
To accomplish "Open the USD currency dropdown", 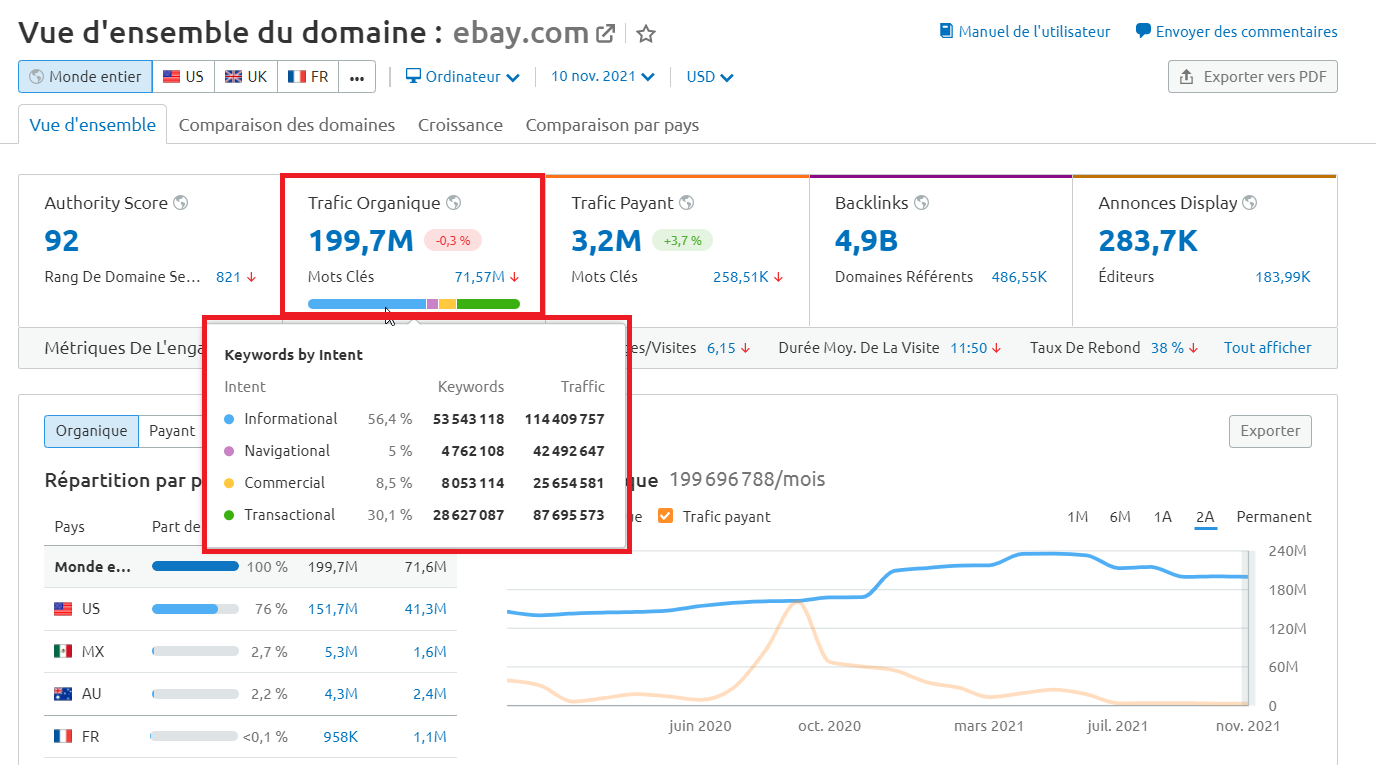I will 709,76.
